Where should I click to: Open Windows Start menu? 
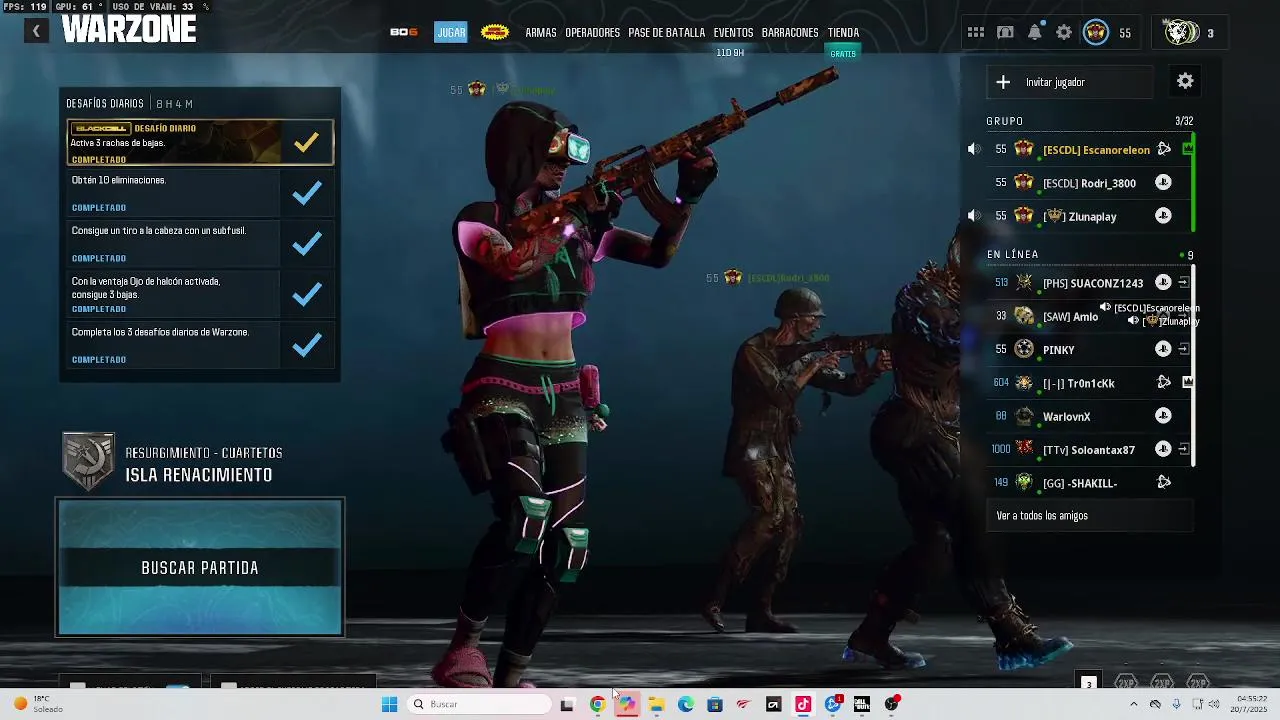(389, 704)
